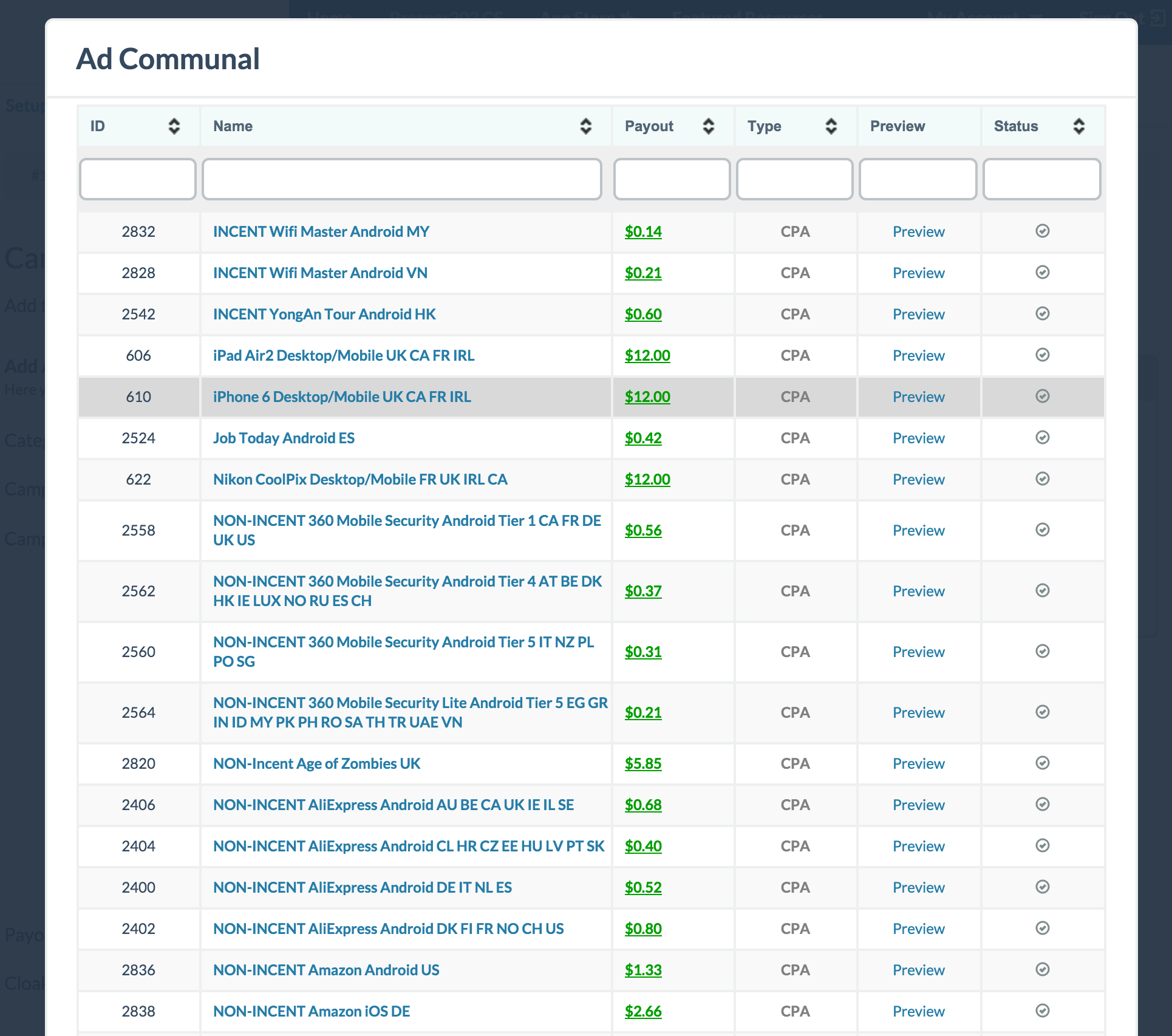Image resolution: width=1172 pixels, height=1036 pixels.
Task: Click the status icon on the iPhone 6 row
Action: point(1042,397)
